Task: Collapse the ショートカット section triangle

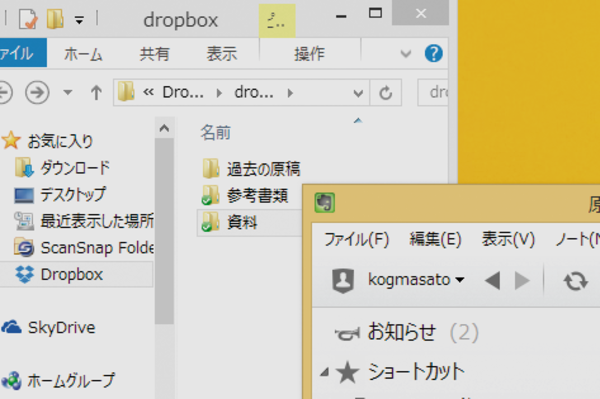Action: [325, 372]
